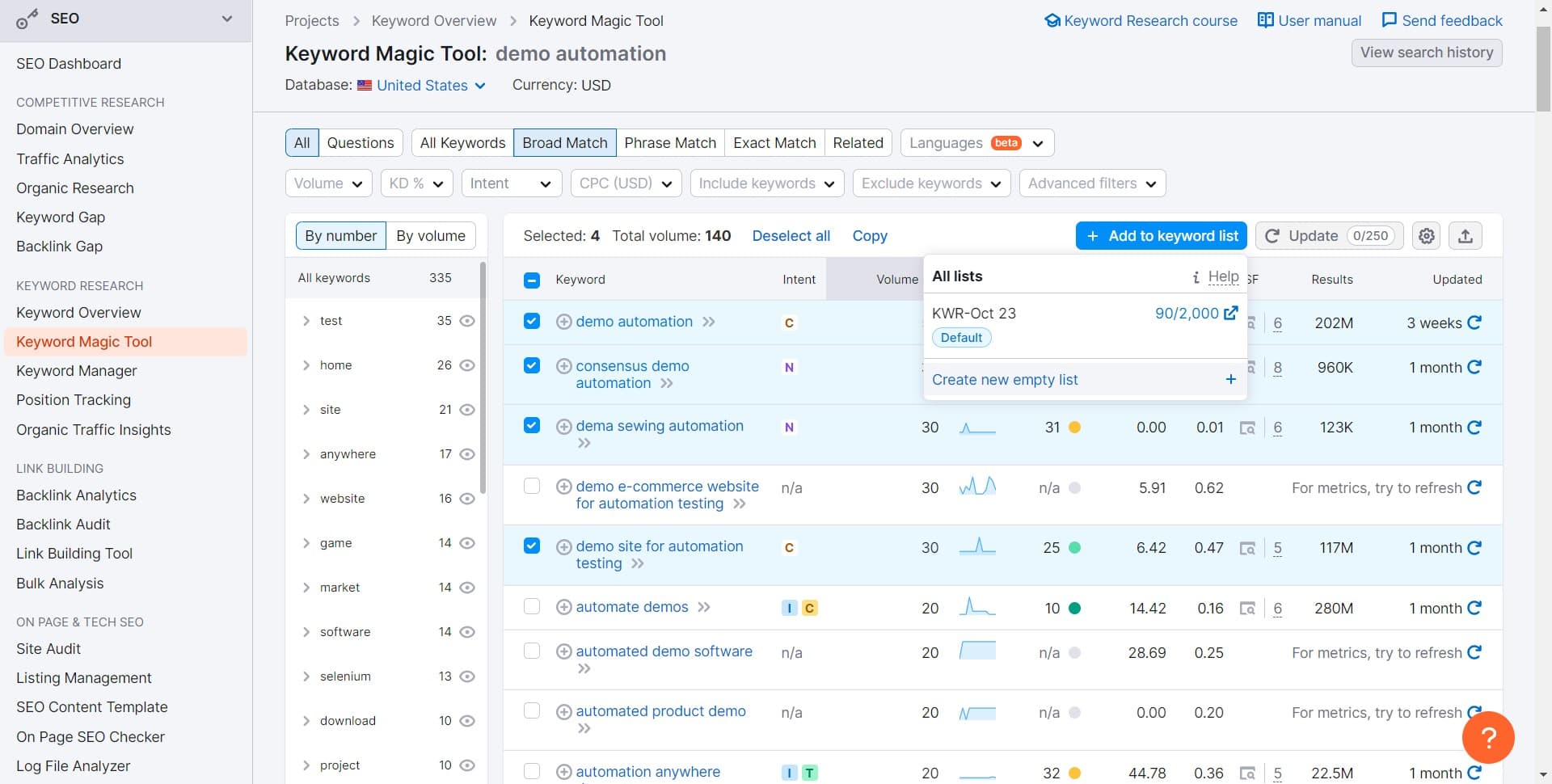Image resolution: width=1552 pixels, height=784 pixels.
Task: Click plus icon beside automate demos
Action: pos(564,607)
